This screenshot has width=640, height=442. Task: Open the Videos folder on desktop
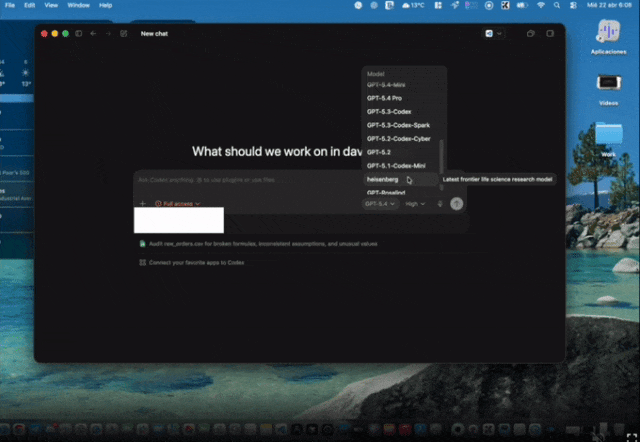(608, 86)
